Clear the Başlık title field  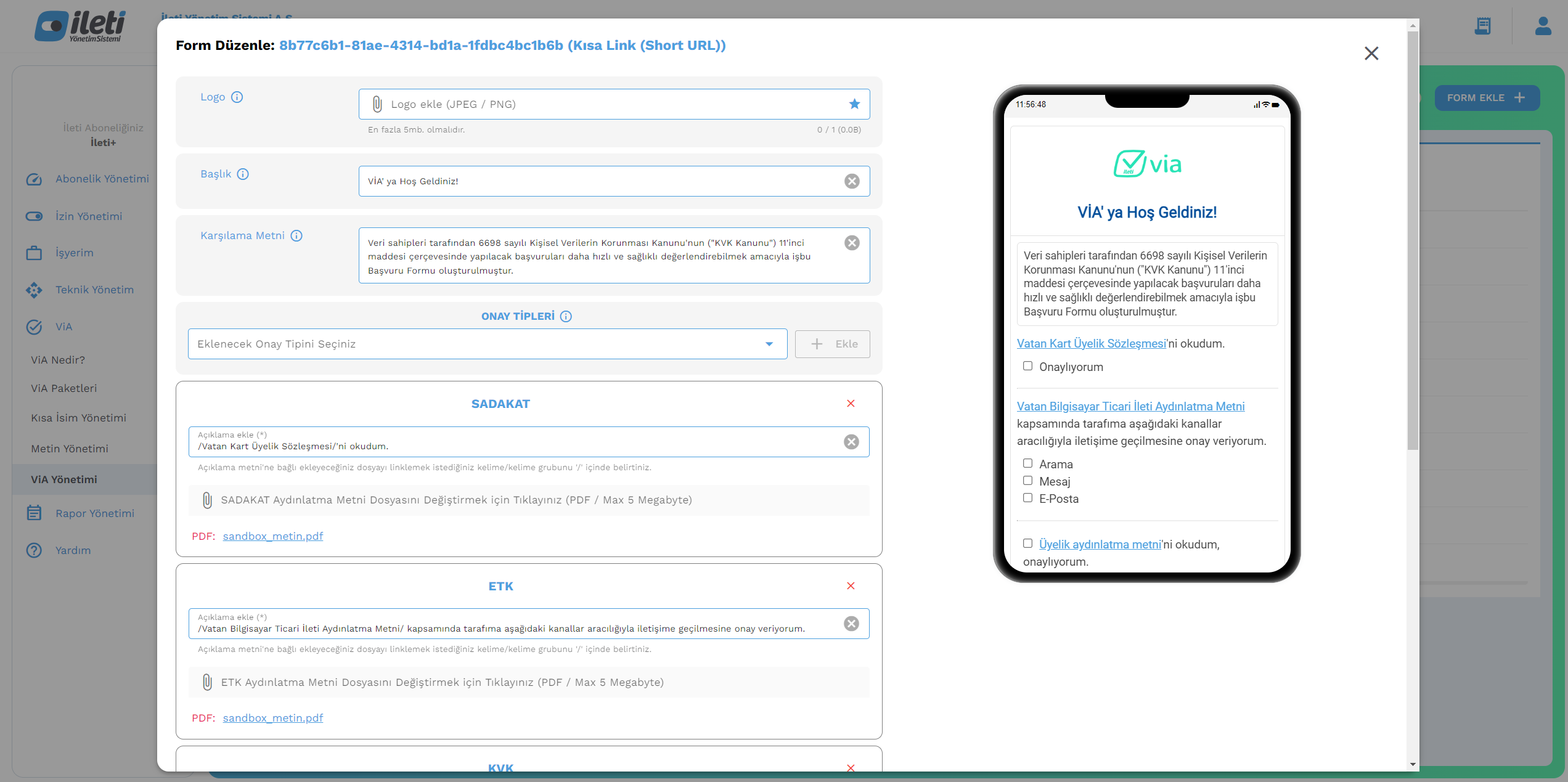coord(852,181)
